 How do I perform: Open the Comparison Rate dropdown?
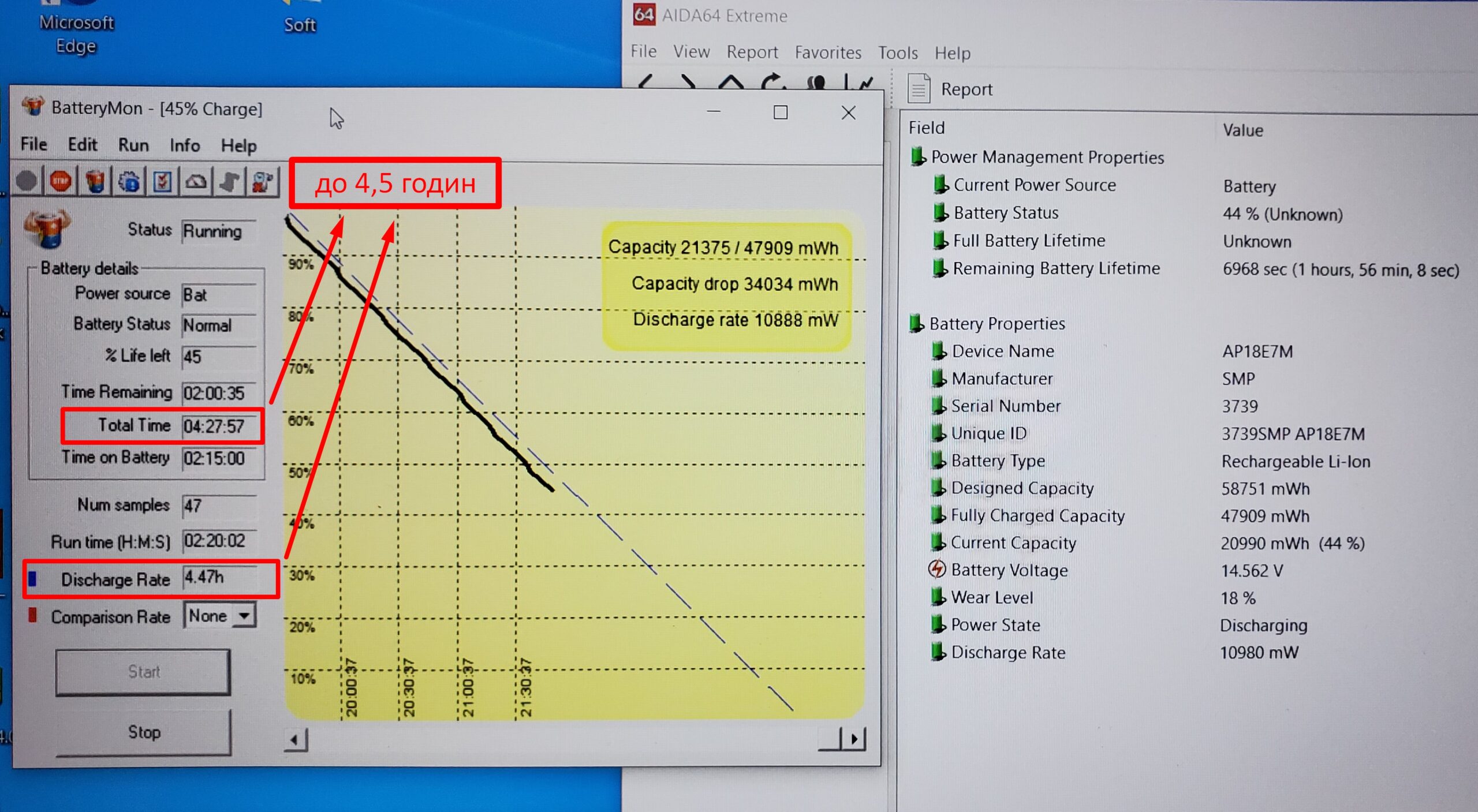coord(244,616)
